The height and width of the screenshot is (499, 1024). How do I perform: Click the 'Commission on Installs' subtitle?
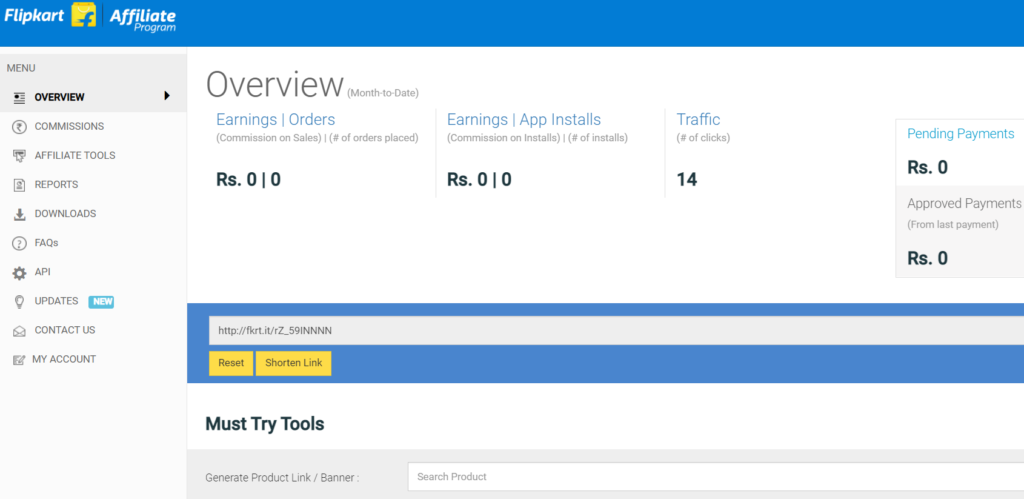click(x=504, y=138)
